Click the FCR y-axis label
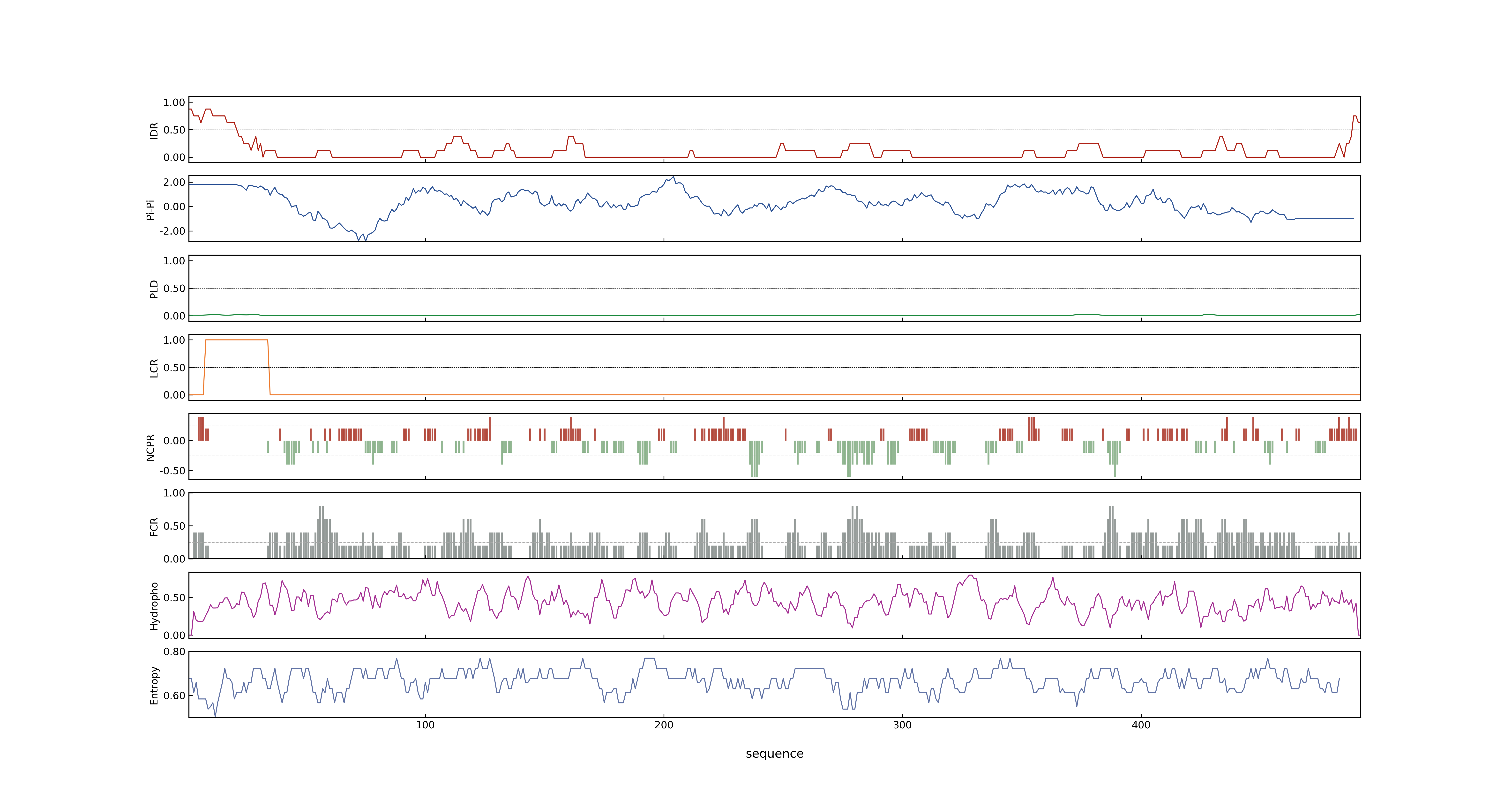This screenshot has width=1512, height=806. (x=154, y=526)
